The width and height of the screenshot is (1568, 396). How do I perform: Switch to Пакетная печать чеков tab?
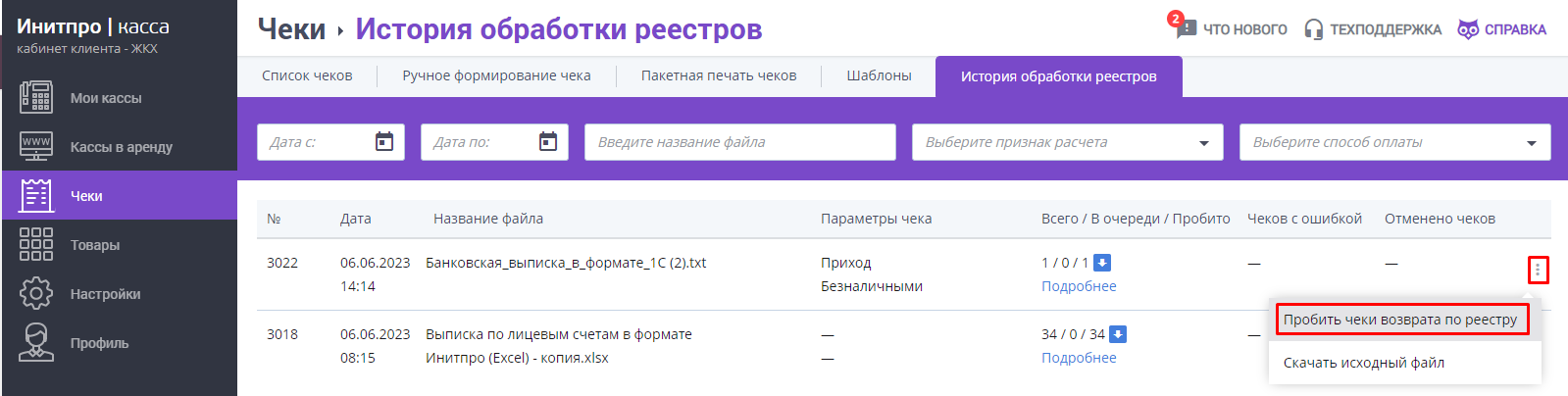click(719, 75)
